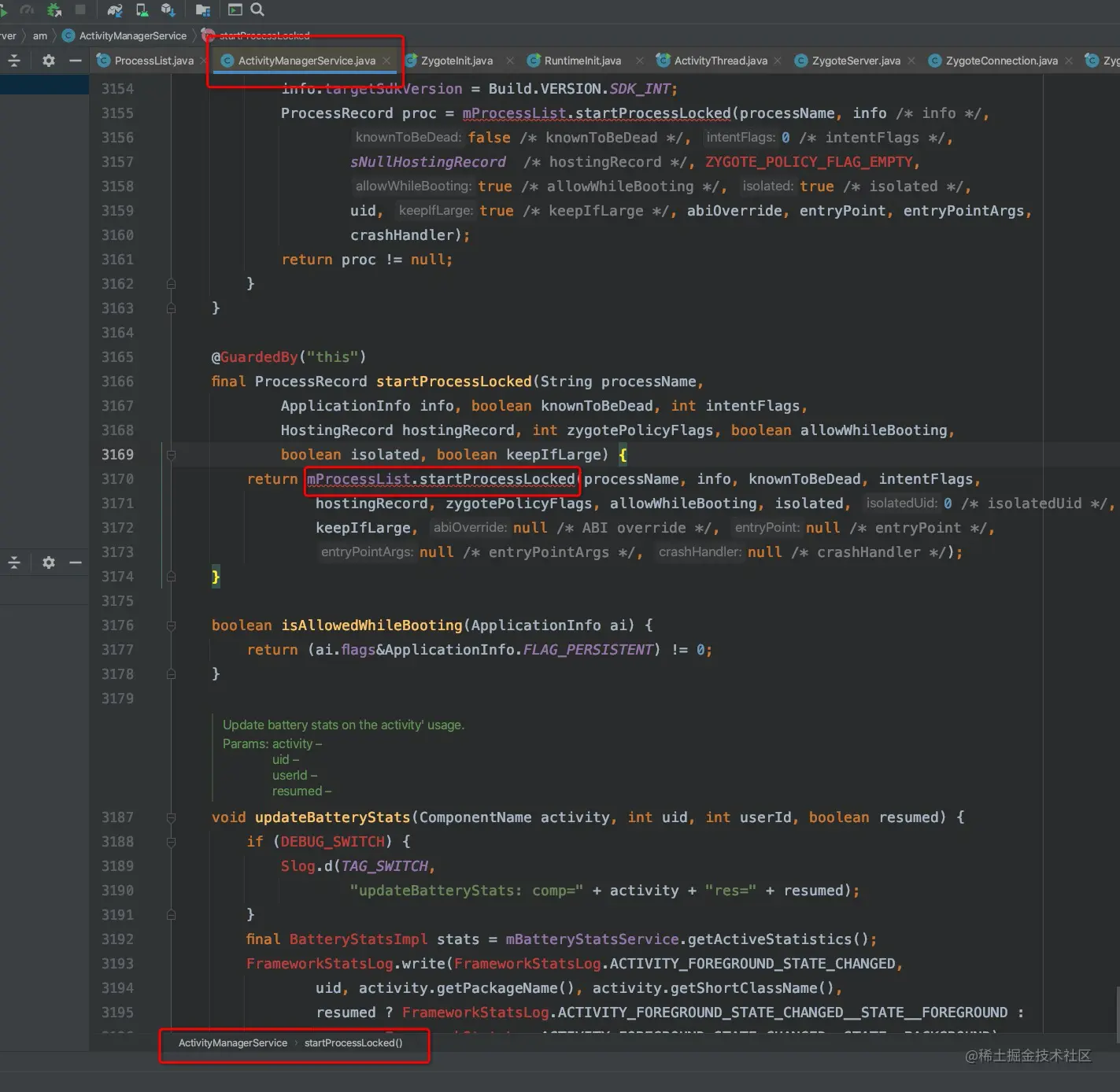Fold updateBatteryStats method at line 3187
This screenshot has width=1120, height=1092.
pos(171,817)
